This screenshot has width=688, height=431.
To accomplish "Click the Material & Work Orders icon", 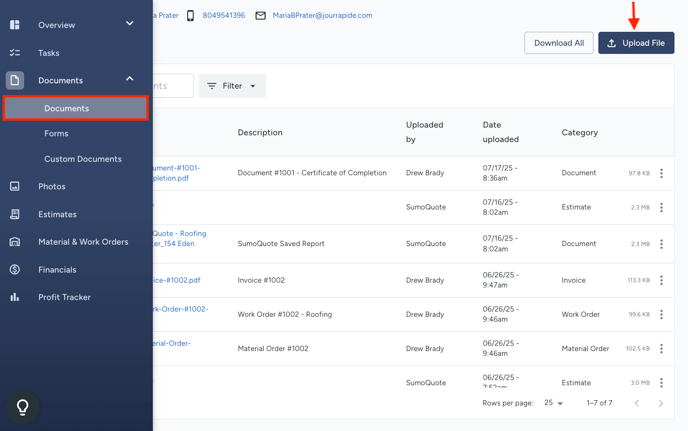I will (x=14, y=242).
